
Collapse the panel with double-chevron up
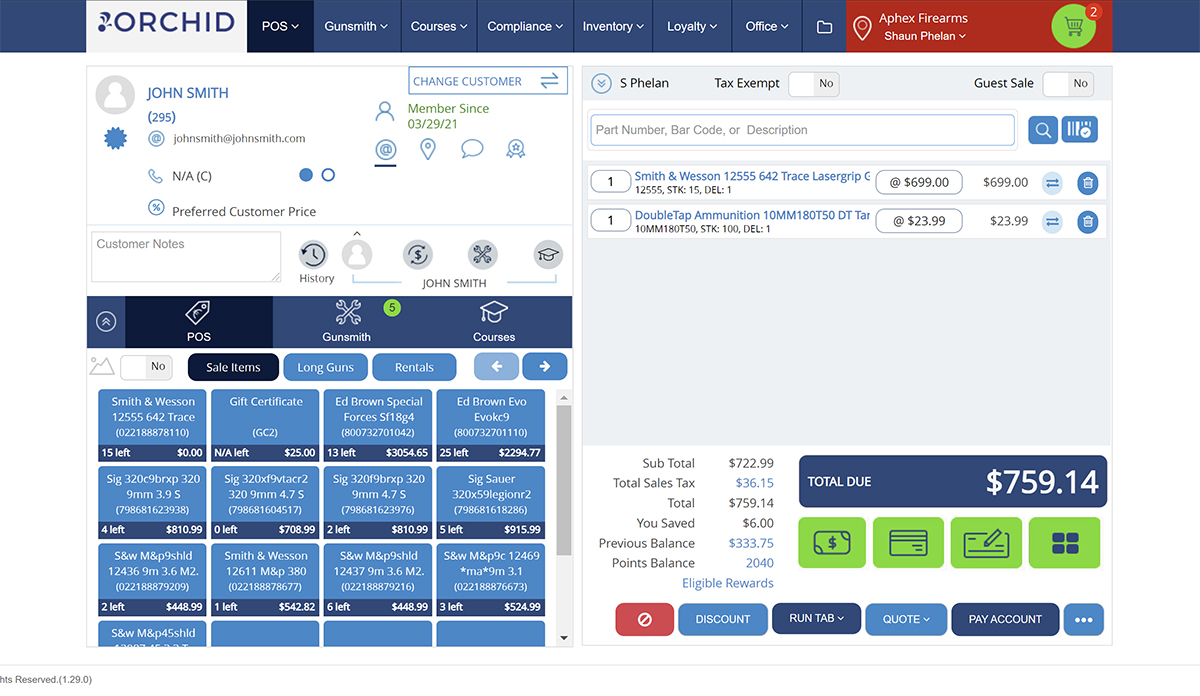106,322
